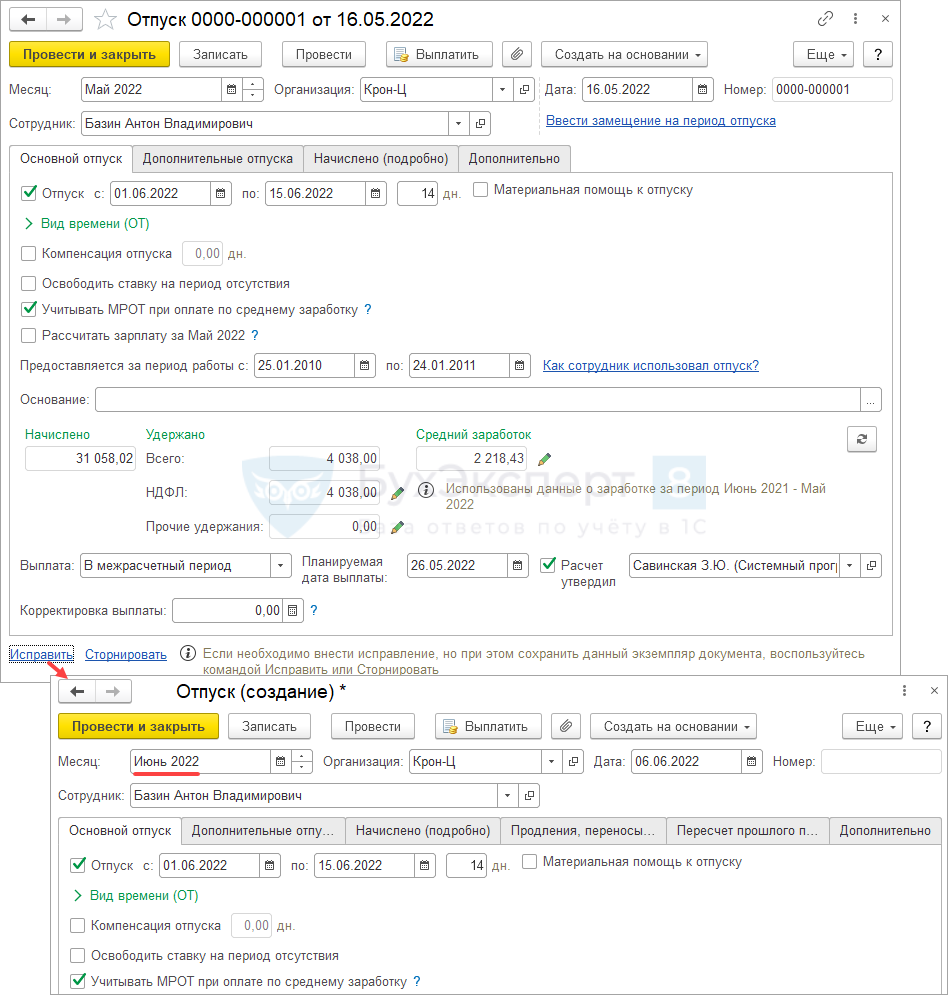
Task: Click the pencil icon beside Средний заработок amount
Action: click(x=544, y=459)
